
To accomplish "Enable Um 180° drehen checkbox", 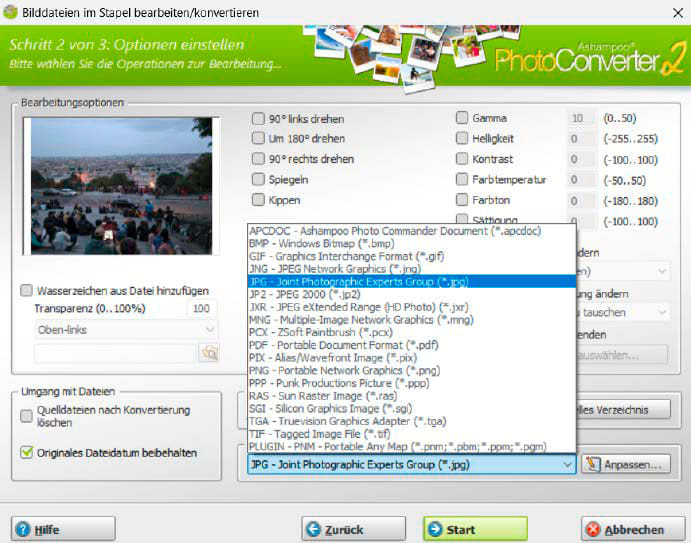I will 258,138.
